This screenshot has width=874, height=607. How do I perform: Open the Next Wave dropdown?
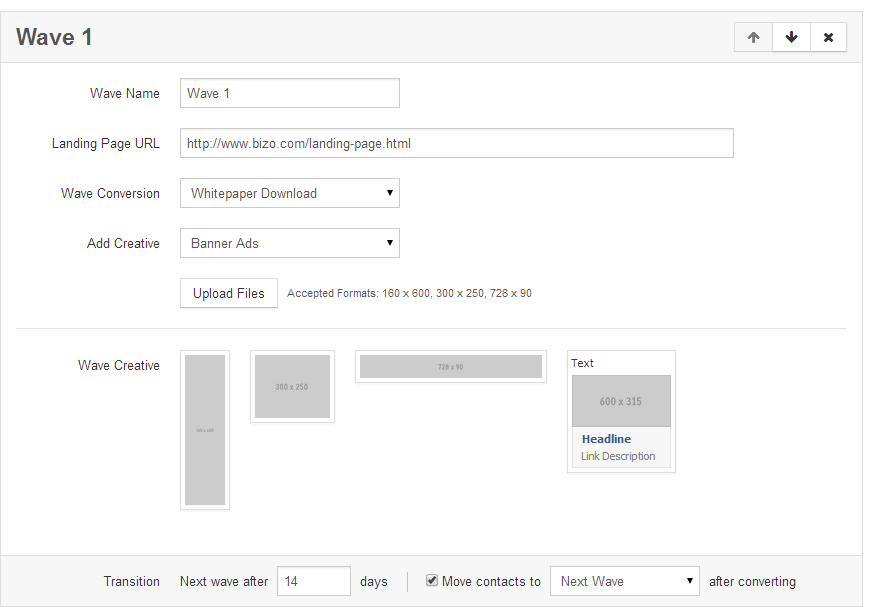624,581
